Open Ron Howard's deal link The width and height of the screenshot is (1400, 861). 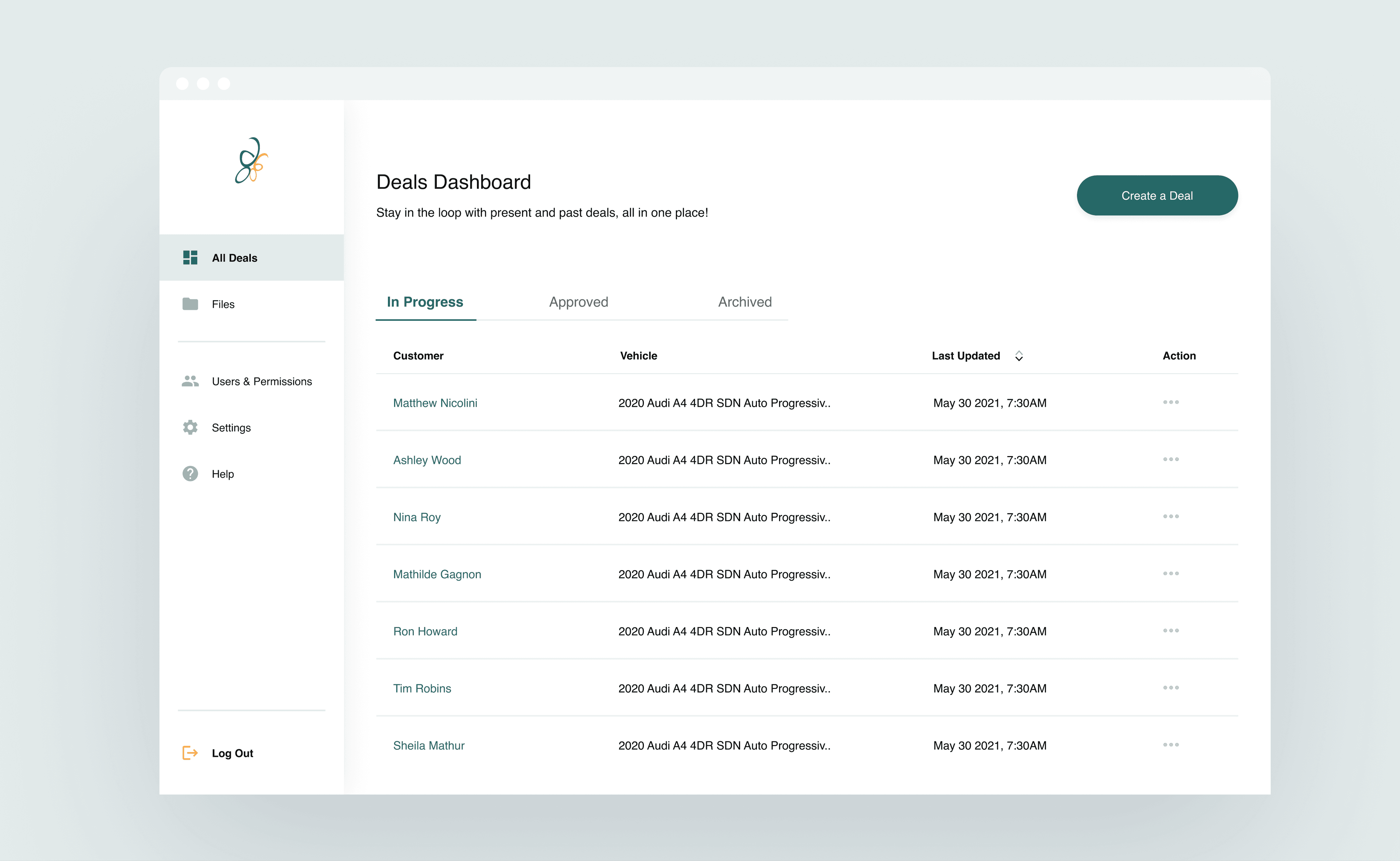pyautogui.click(x=425, y=631)
